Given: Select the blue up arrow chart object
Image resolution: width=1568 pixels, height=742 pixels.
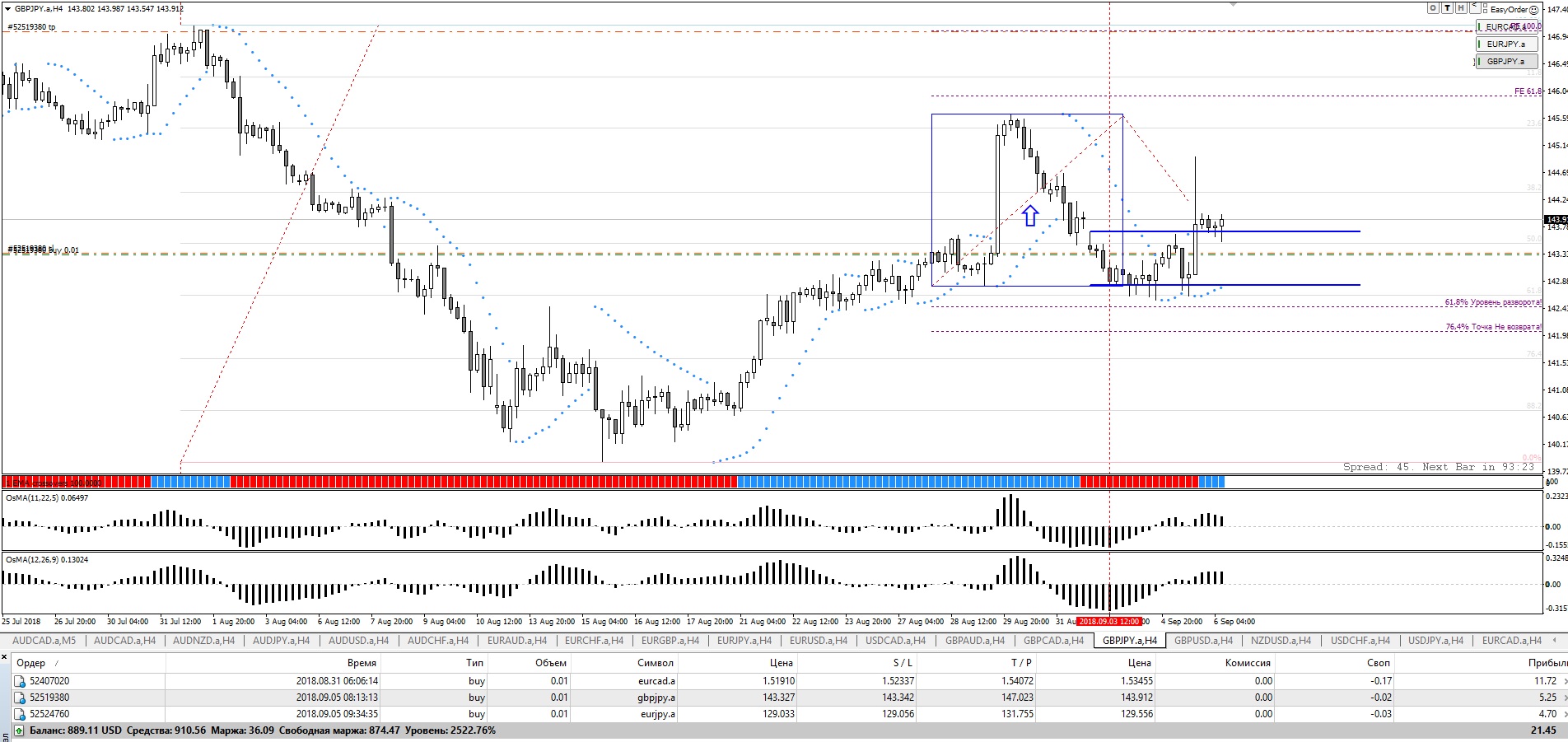Looking at the screenshot, I should click(x=1030, y=216).
